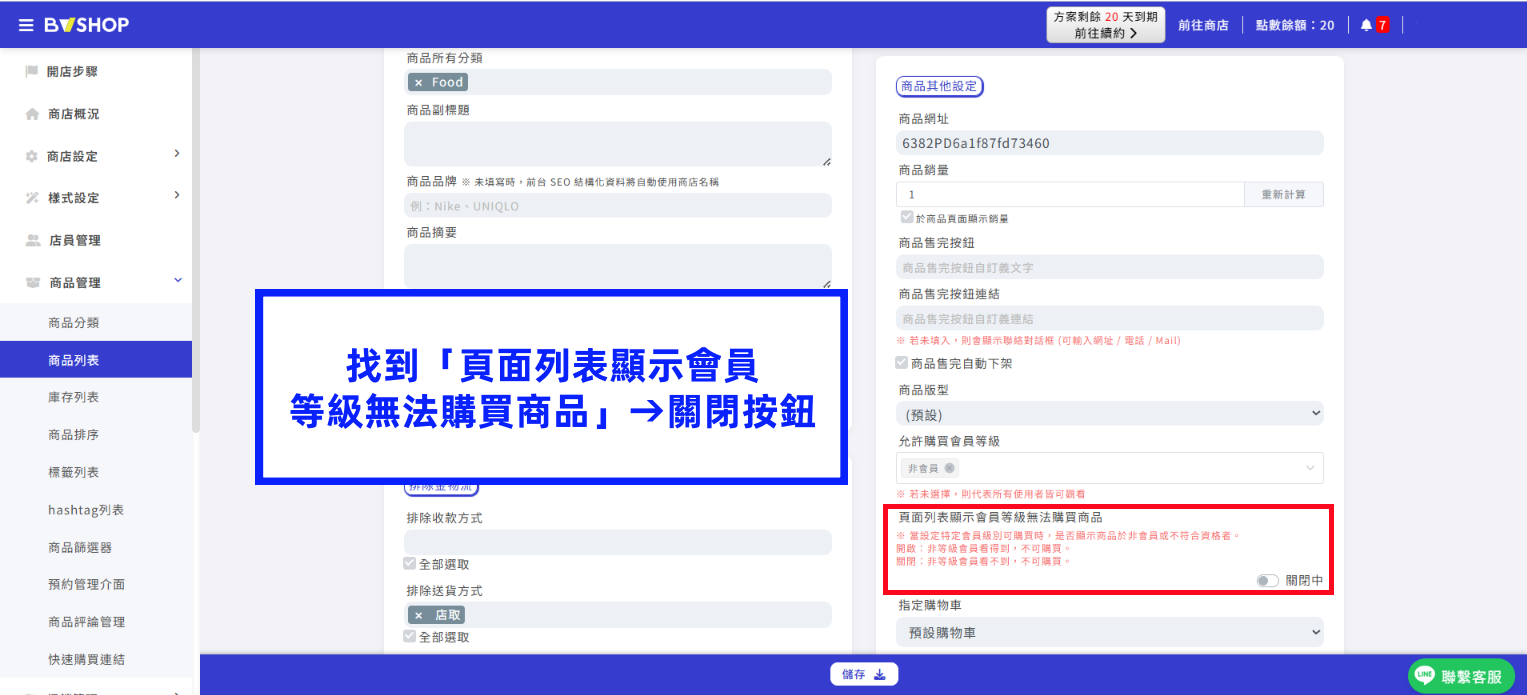Viewport: 1527px width, 695px height.
Task: Select 商品列表 in sidebar
Action: [96, 360]
